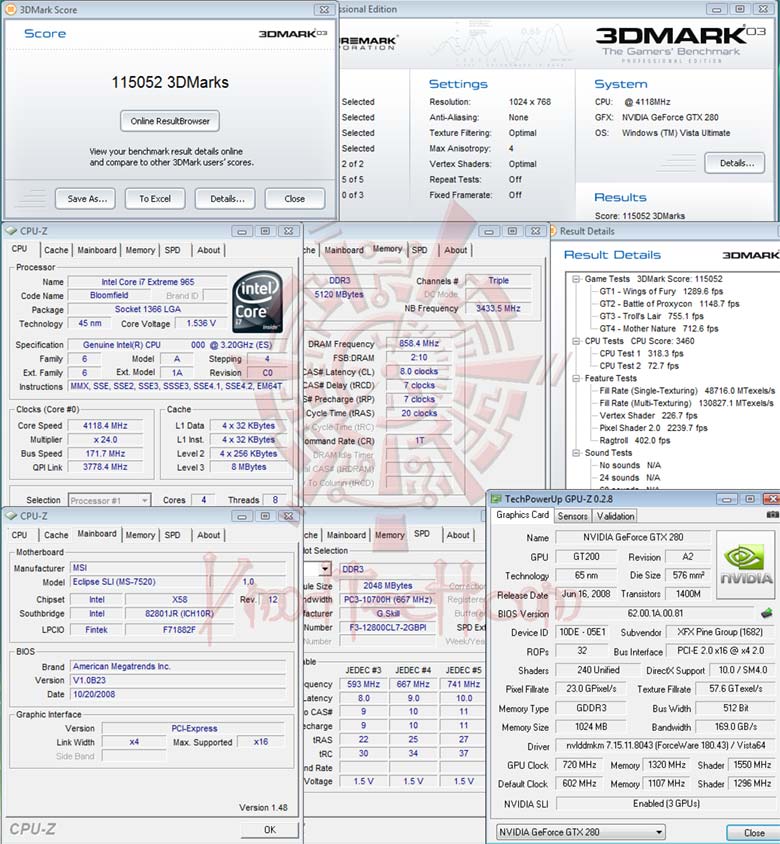Click the Name field 'Intel Core i7 Extreme 965'
780x844 pixels.
pyautogui.click(x=147, y=282)
